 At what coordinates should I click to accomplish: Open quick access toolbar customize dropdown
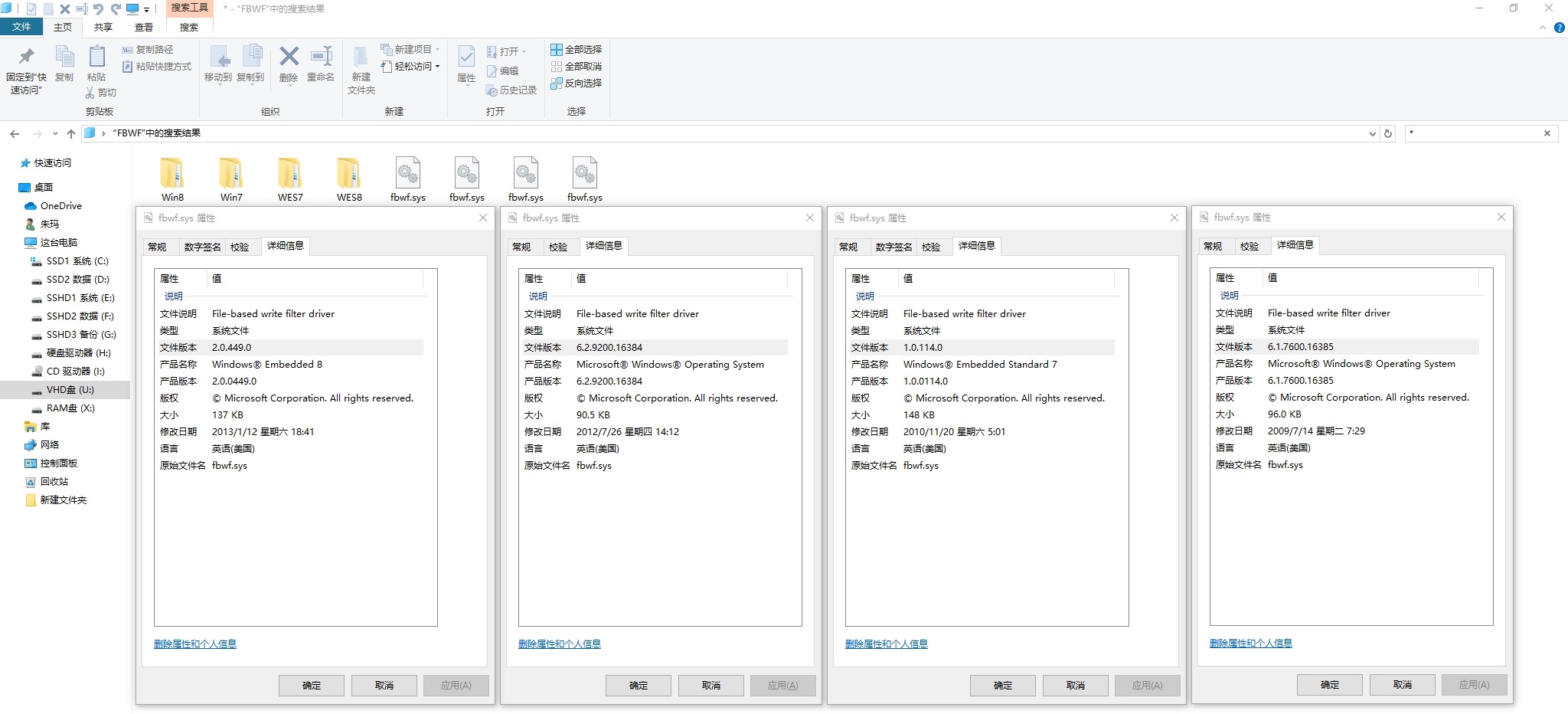146,9
